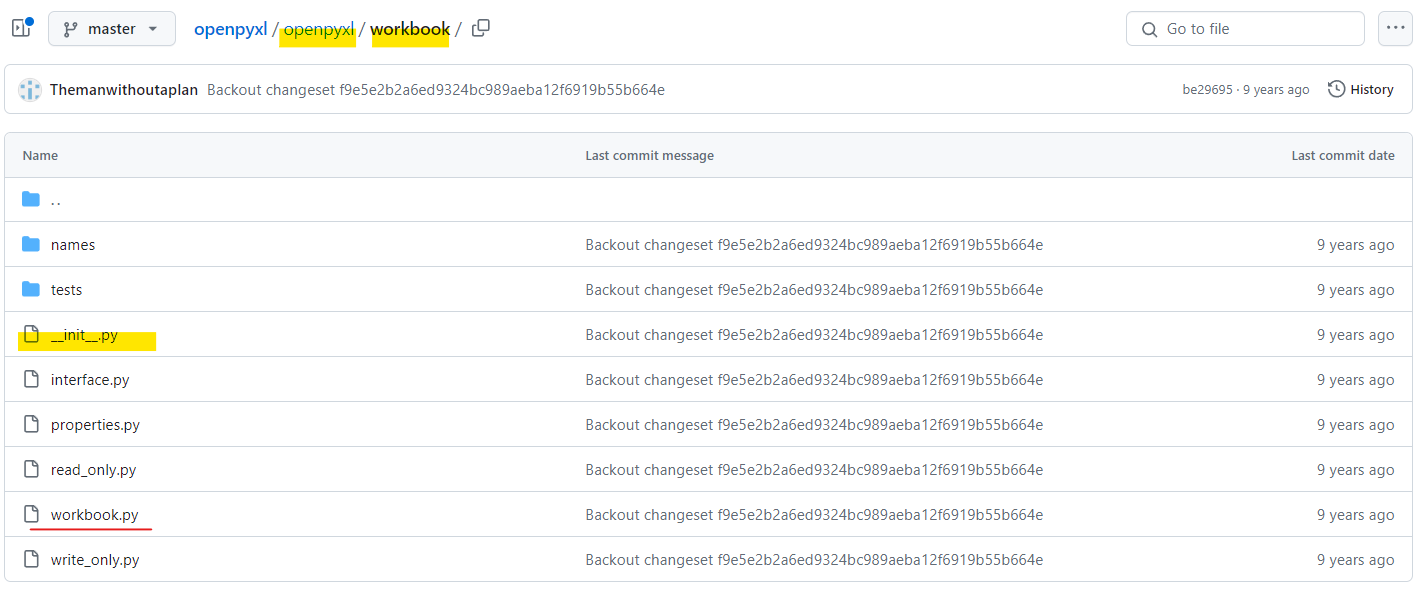Image resolution: width=1420 pixels, height=592 pixels.
Task: Open the __init__.py file
Action: click(x=84, y=335)
